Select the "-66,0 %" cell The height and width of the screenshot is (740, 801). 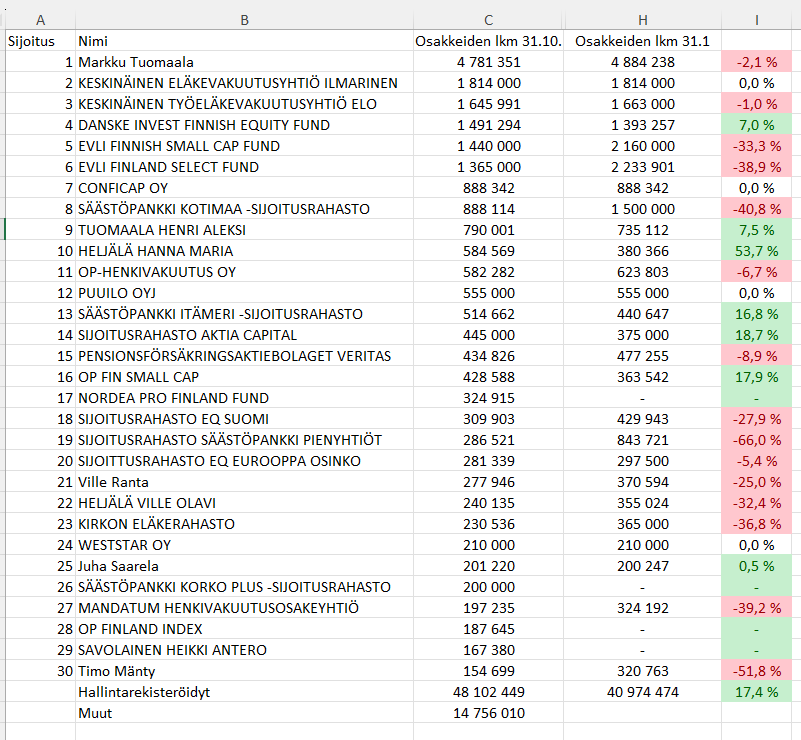point(757,440)
